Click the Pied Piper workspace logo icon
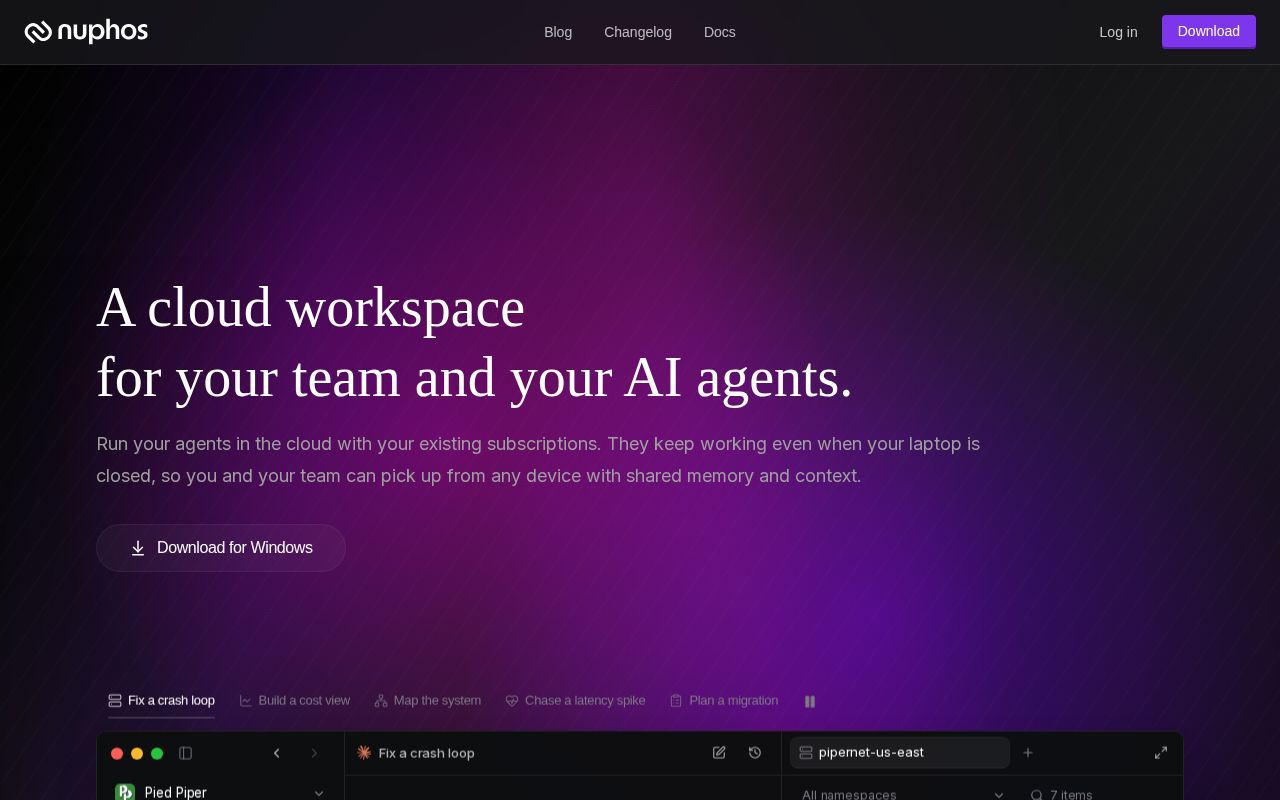The image size is (1280, 800). coord(125,792)
